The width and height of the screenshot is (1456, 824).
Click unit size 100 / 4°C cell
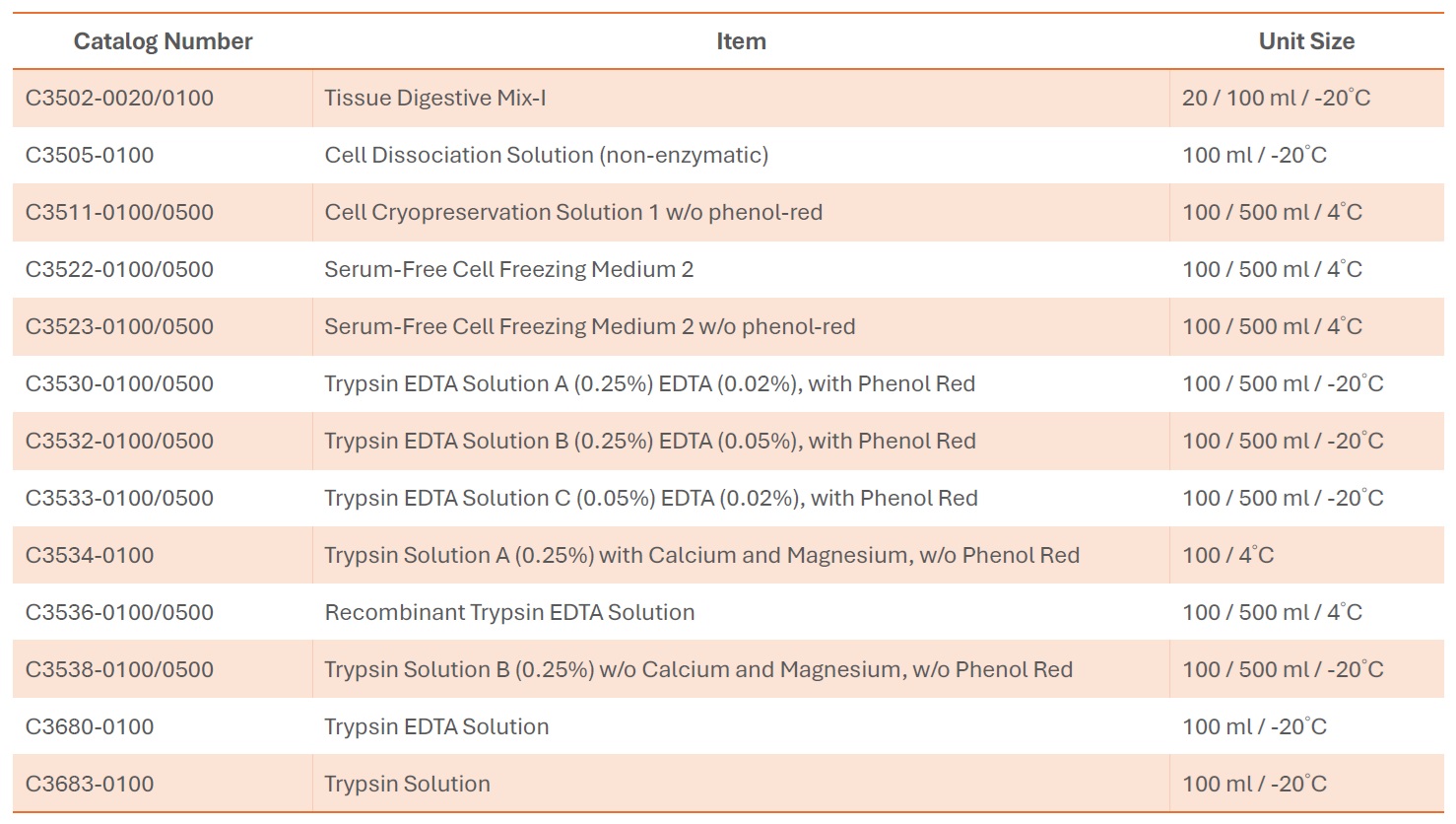point(1227,555)
